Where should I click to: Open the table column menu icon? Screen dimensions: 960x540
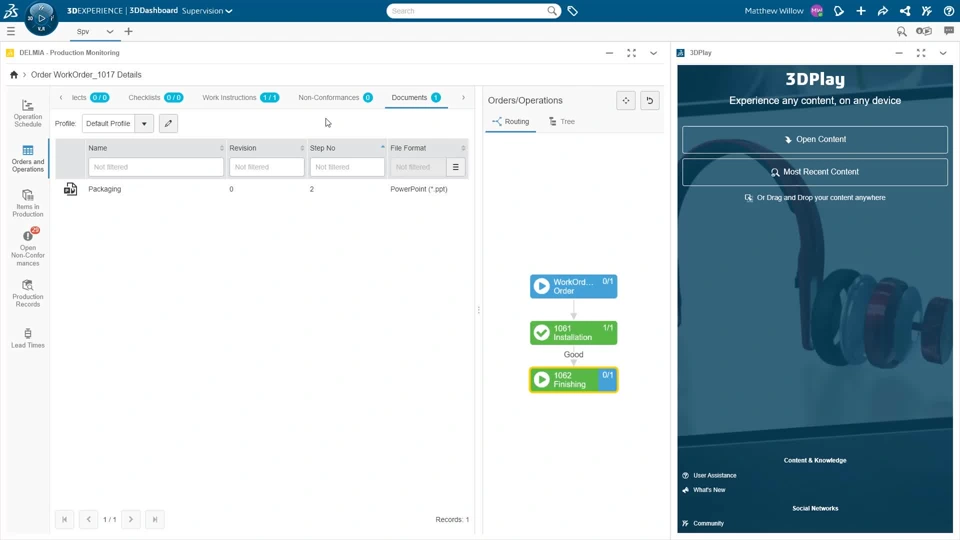456,167
